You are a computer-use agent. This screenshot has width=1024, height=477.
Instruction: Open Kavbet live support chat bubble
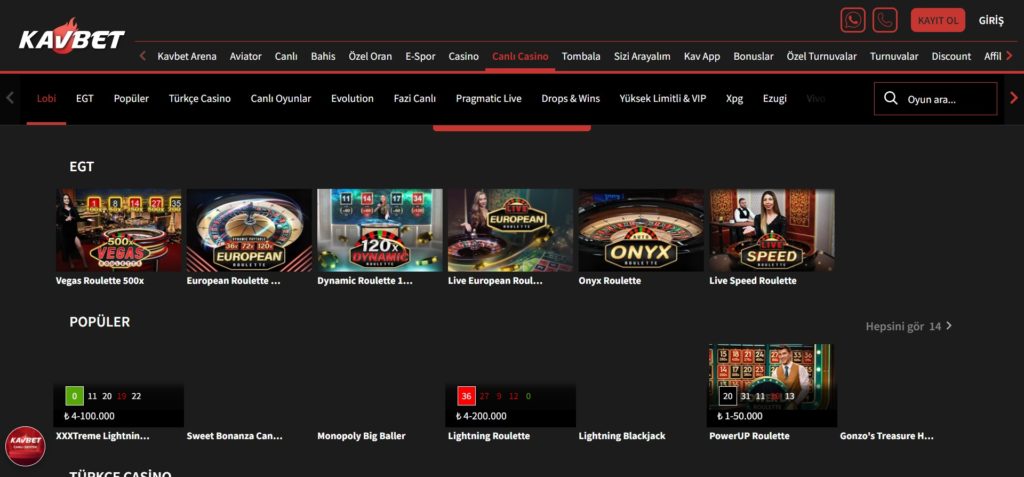point(25,446)
